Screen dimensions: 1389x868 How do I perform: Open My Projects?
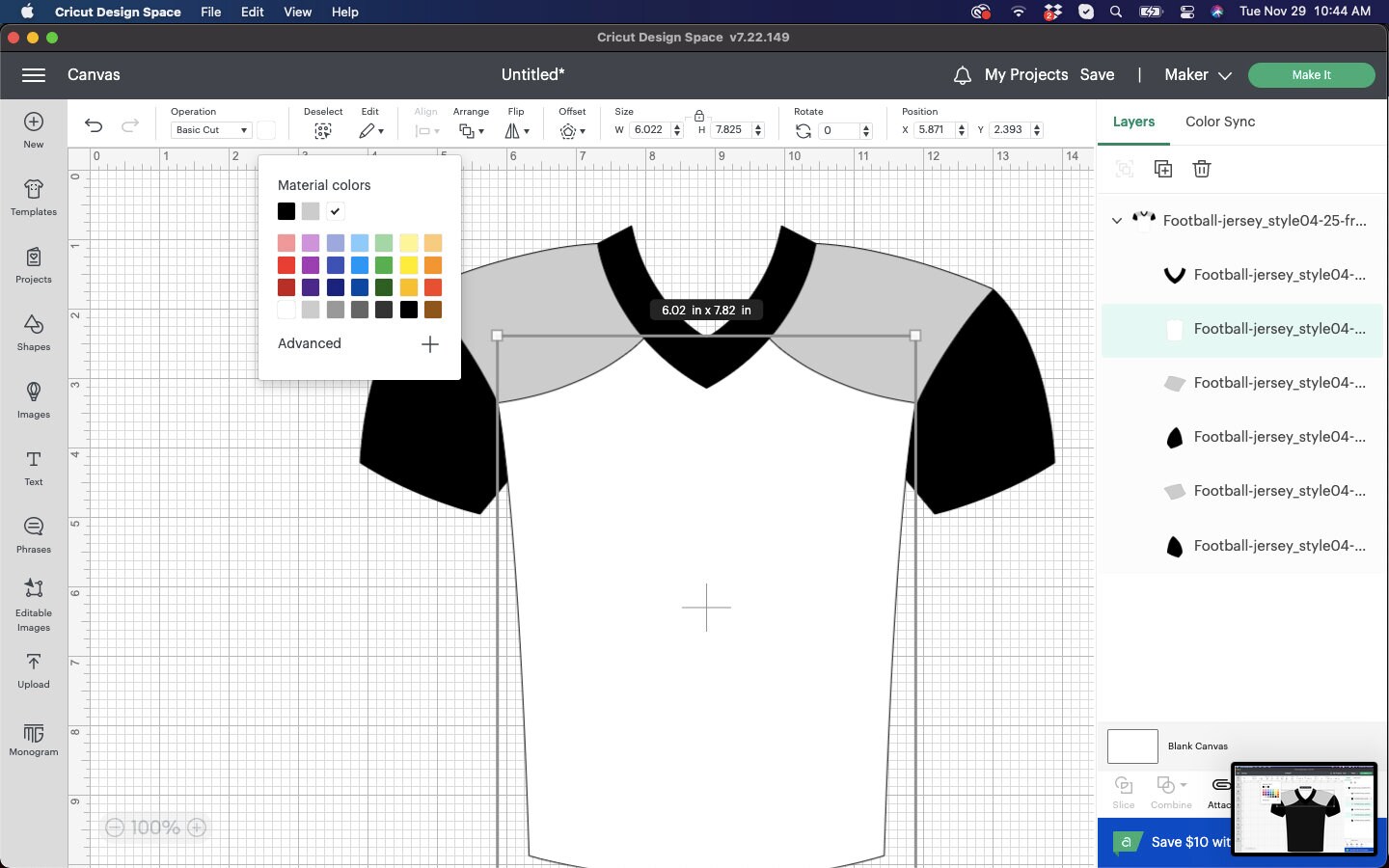[1026, 75]
